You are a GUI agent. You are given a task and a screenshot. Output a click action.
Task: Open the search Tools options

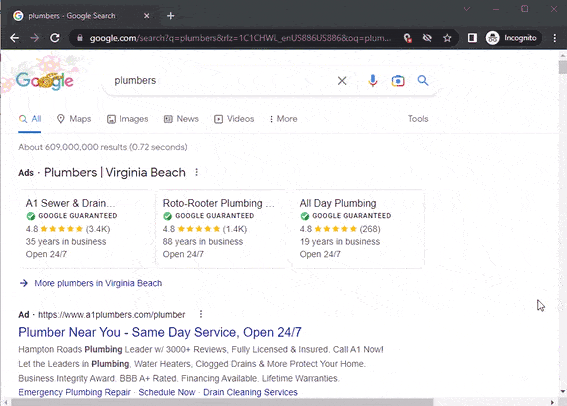(418, 119)
